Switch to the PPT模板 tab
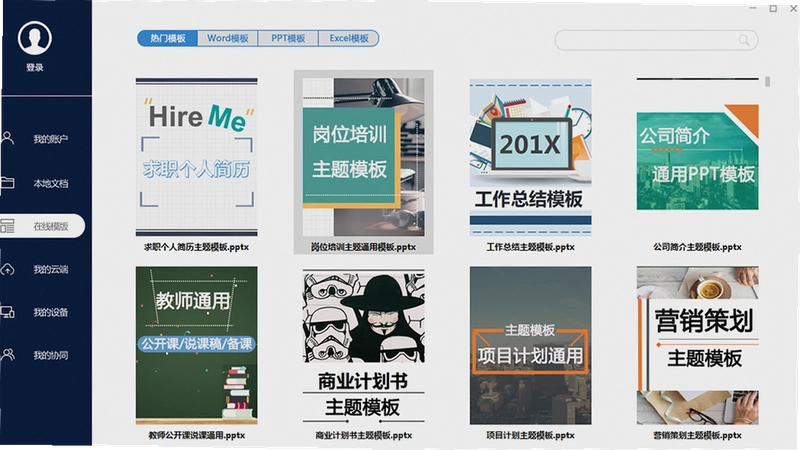Image resolution: width=800 pixels, height=450 pixels. pos(288,38)
